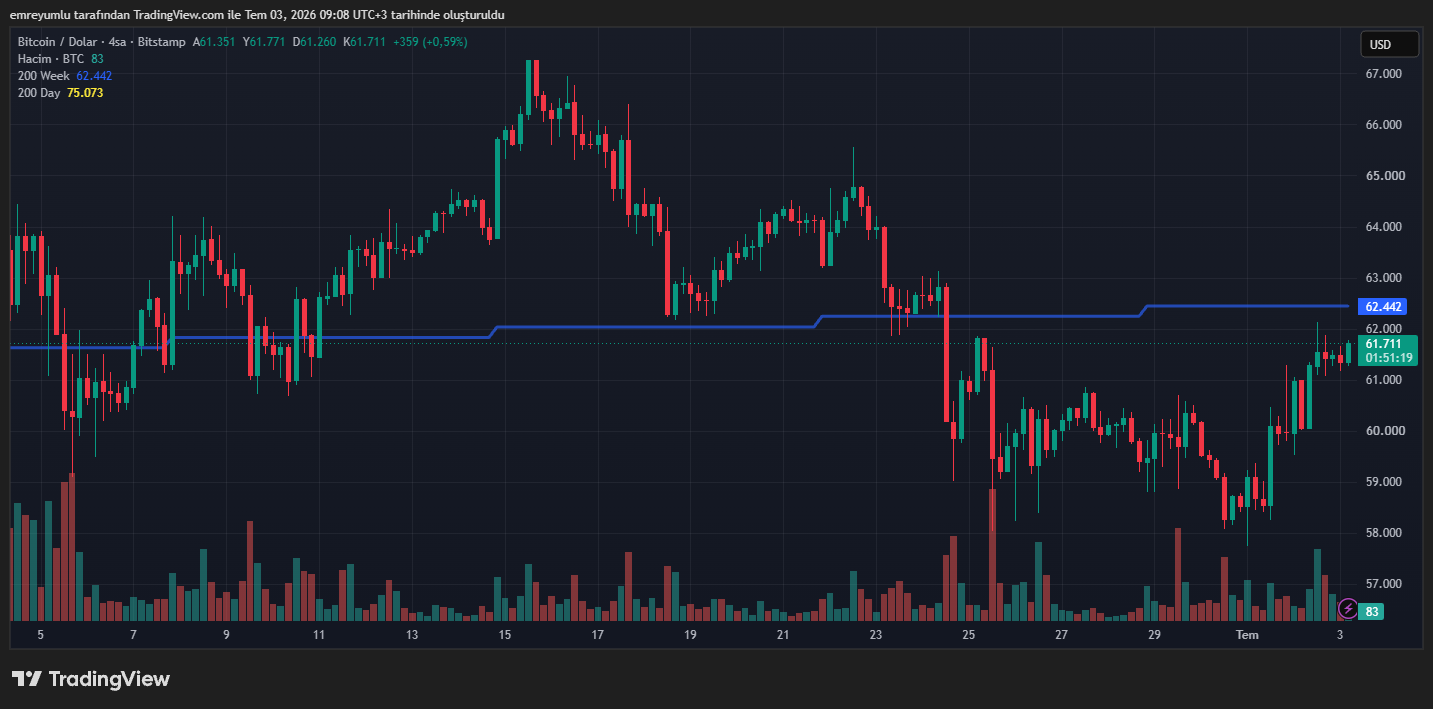Click the open value A61.351

(x=214, y=42)
